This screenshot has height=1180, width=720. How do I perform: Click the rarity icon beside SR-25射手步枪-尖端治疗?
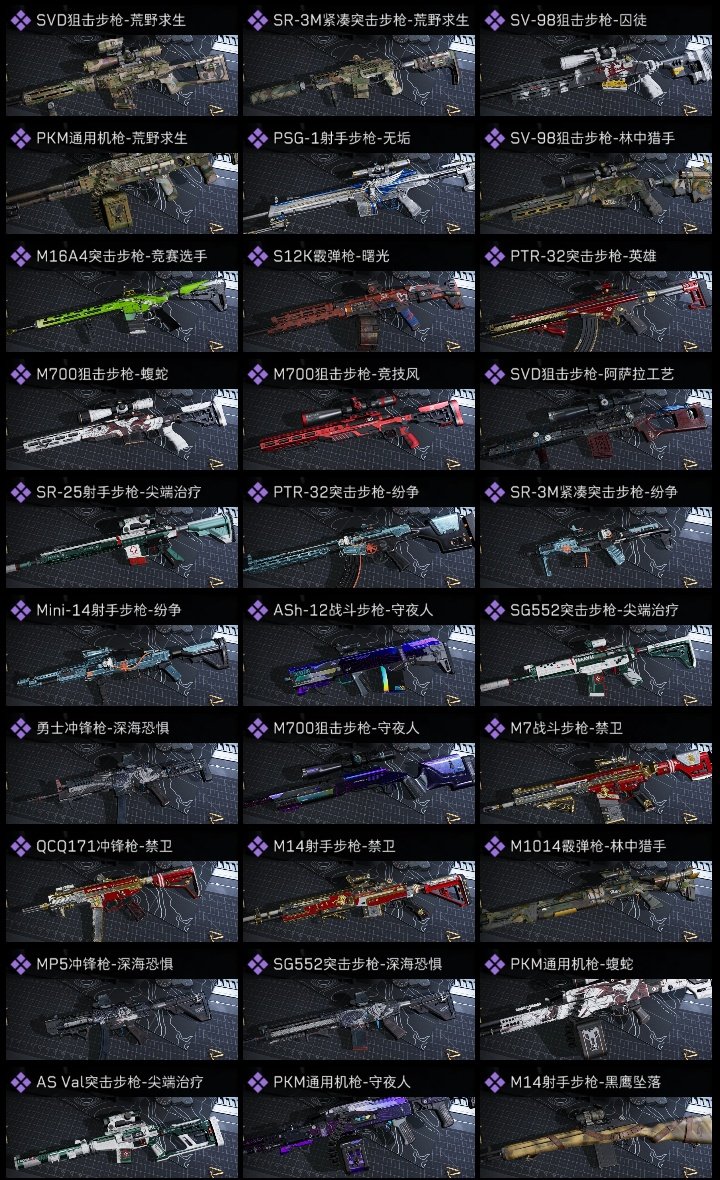(x=20, y=492)
